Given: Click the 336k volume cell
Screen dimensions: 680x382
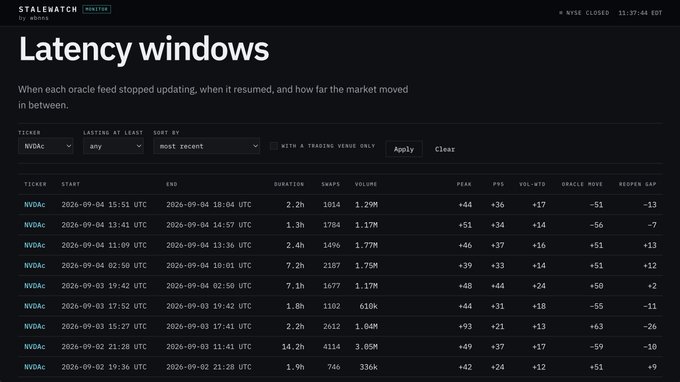Looking at the screenshot, I should tap(369, 367).
